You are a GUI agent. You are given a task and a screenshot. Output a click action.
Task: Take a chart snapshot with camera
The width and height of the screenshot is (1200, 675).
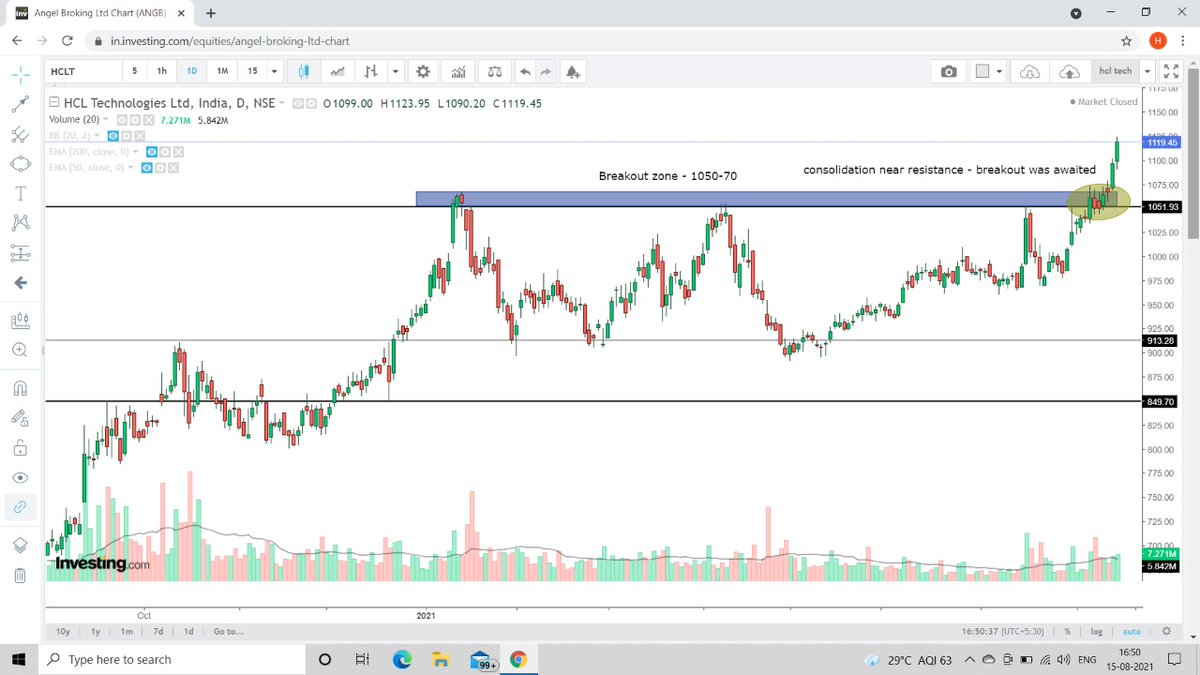(948, 72)
